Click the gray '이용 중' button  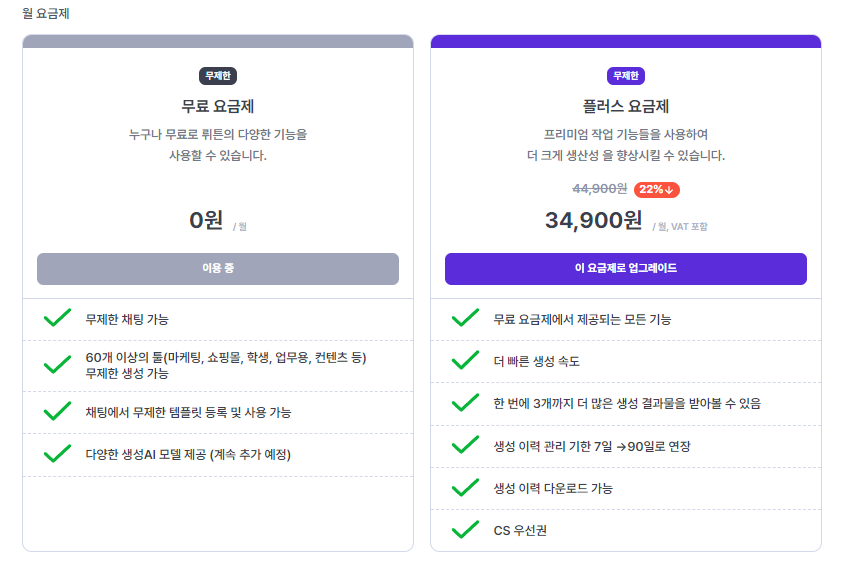(218, 269)
